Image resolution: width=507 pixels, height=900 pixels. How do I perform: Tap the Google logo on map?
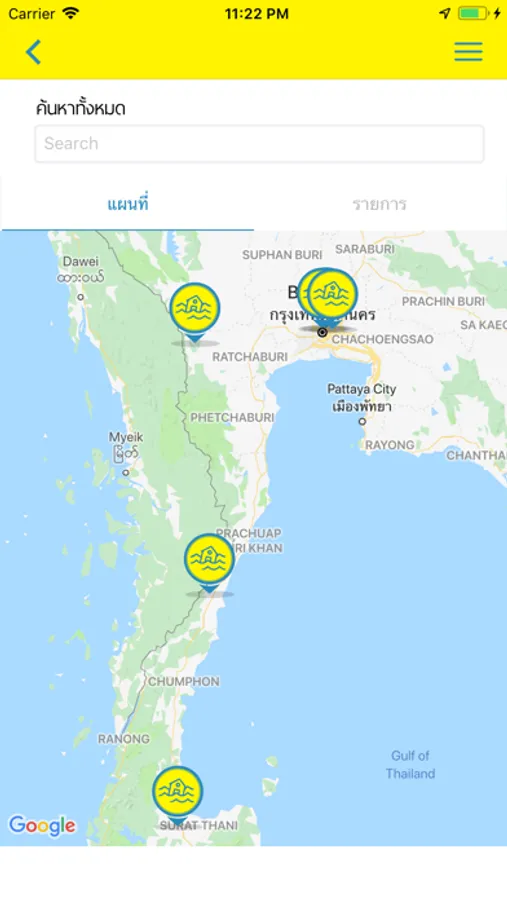point(42,826)
